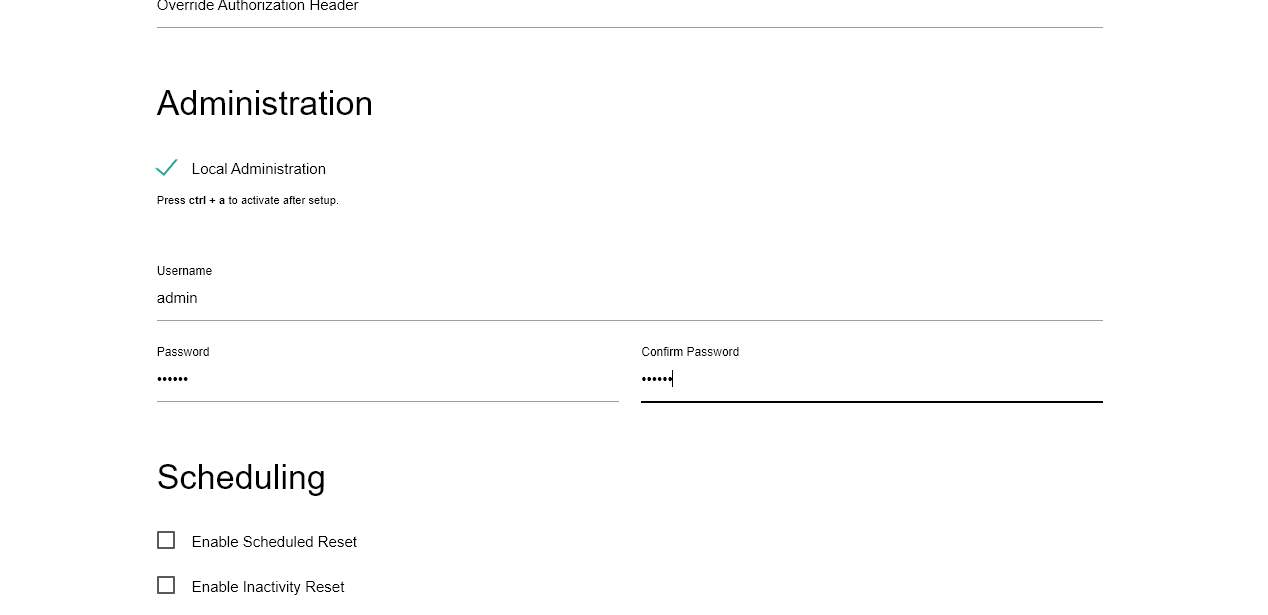Viewport: 1268px width, 615px height.
Task: Focus the Username input field
Action: coord(629,298)
